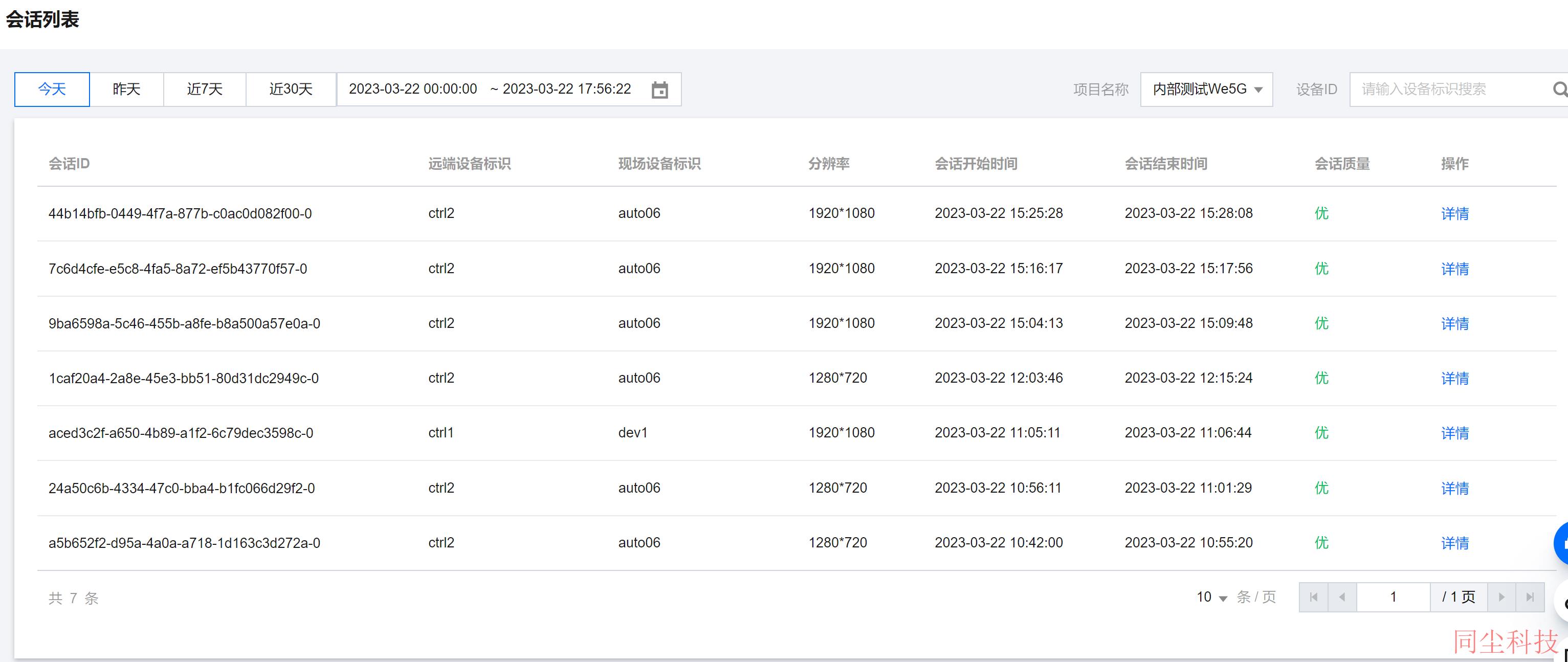
Task: Click session ID 44b14bfb-0449-4f7a-877b-c0ac0d082f00-0
Action: tap(180, 213)
